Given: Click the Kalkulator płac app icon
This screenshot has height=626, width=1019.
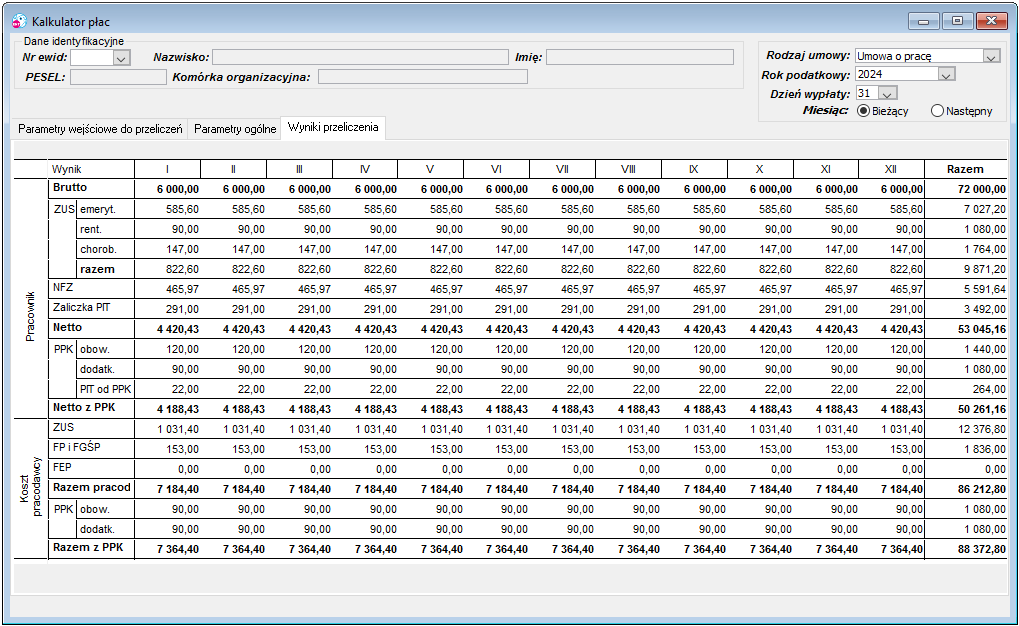Looking at the screenshot, I should click(19, 21).
